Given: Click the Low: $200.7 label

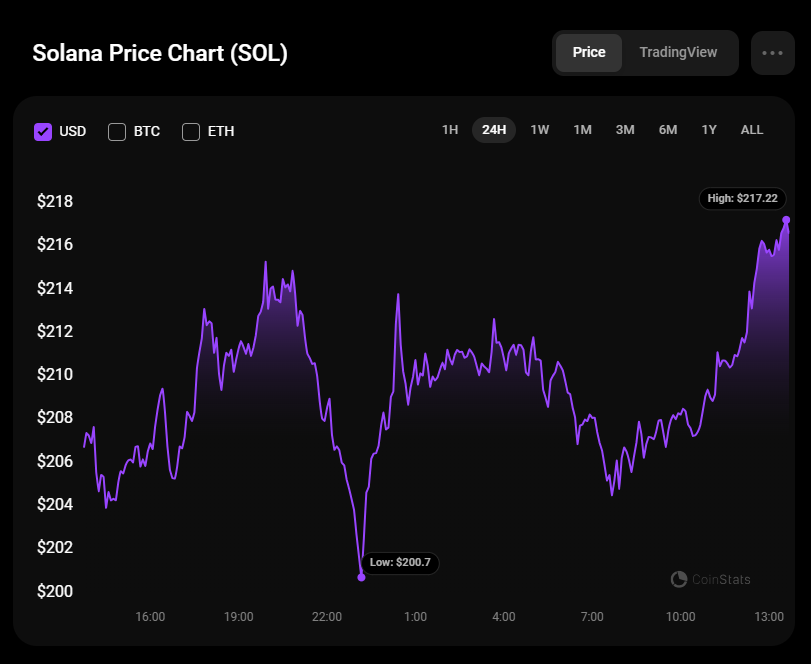Looking at the screenshot, I should click(400, 563).
